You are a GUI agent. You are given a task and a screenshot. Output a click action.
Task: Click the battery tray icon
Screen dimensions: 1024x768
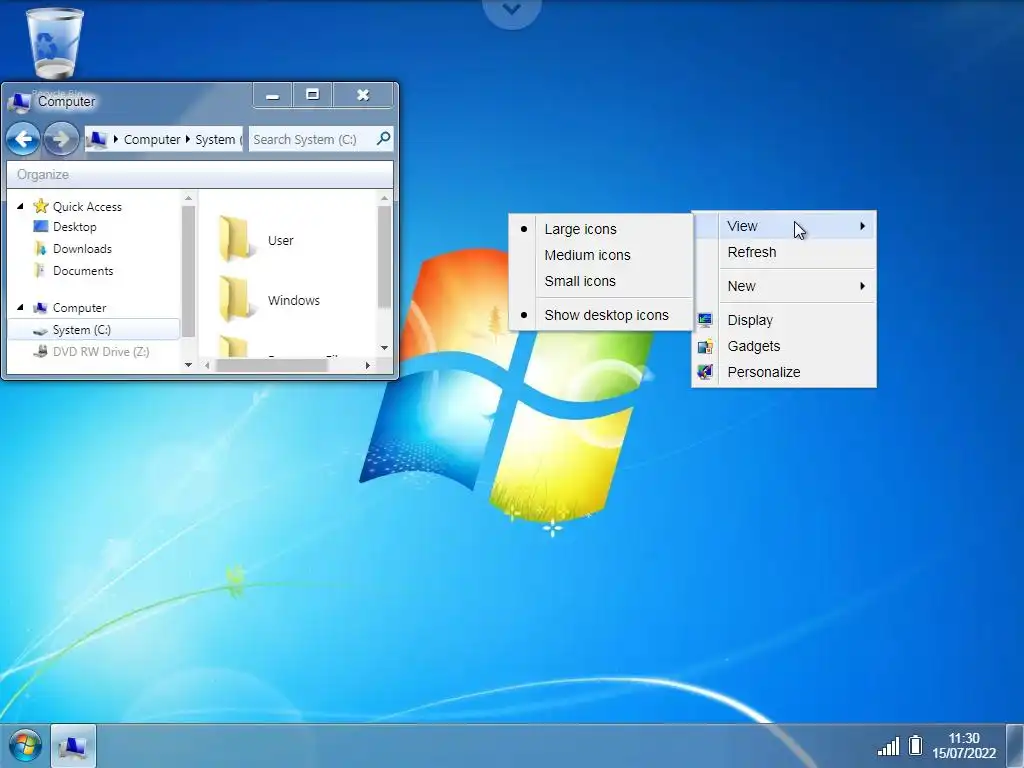(x=916, y=745)
